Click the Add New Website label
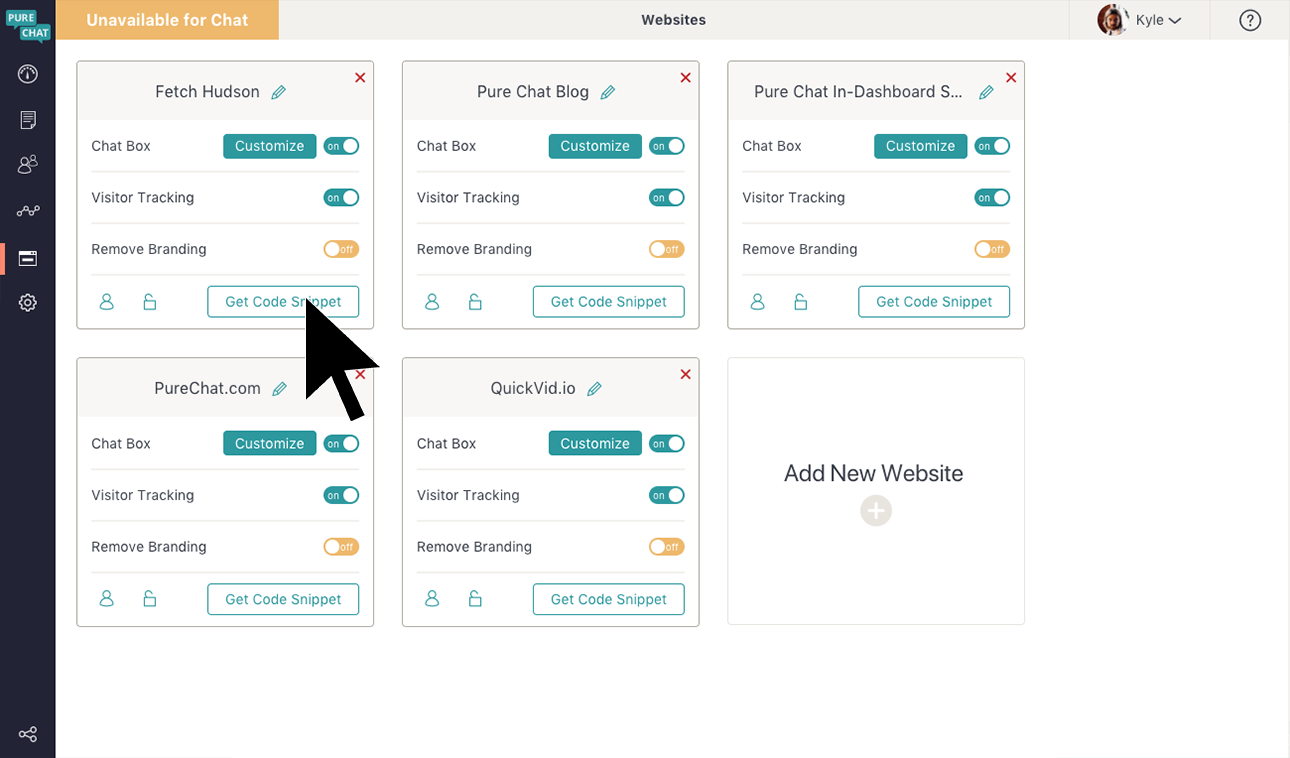This screenshot has height=758, width=1290. tap(874, 474)
